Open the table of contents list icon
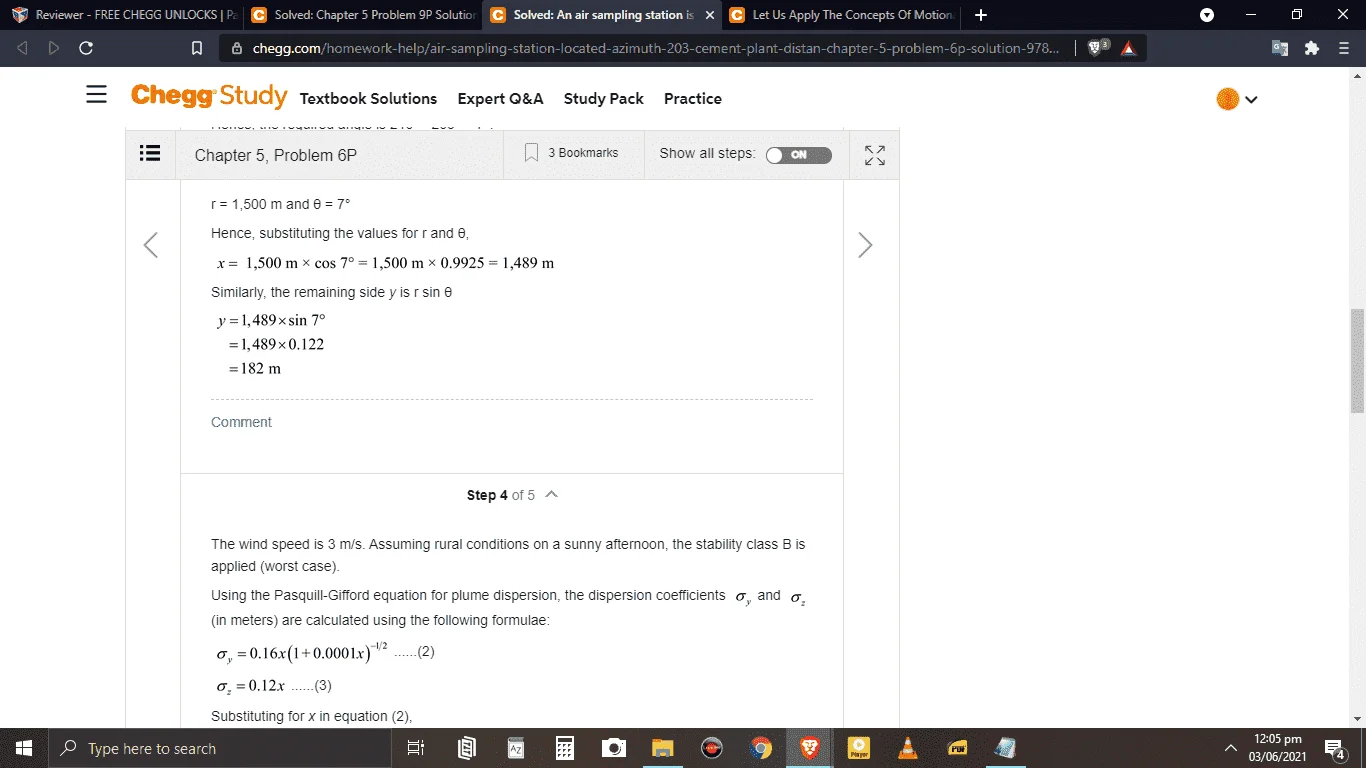This screenshot has width=1366, height=768. click(x=150, y=153)
